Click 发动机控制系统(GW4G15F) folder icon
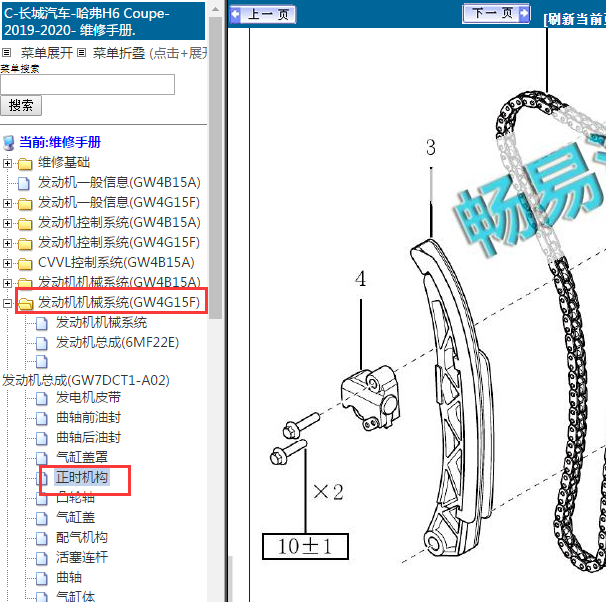 tap(25, 244)
